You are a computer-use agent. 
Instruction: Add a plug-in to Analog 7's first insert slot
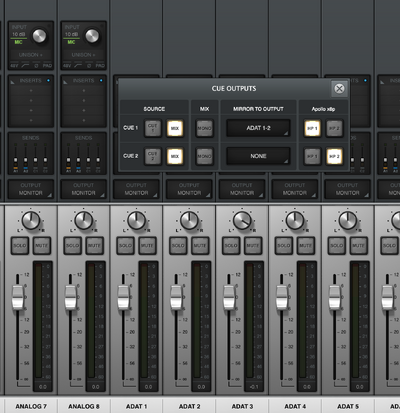pyautogui.click(x=31, y=91)
